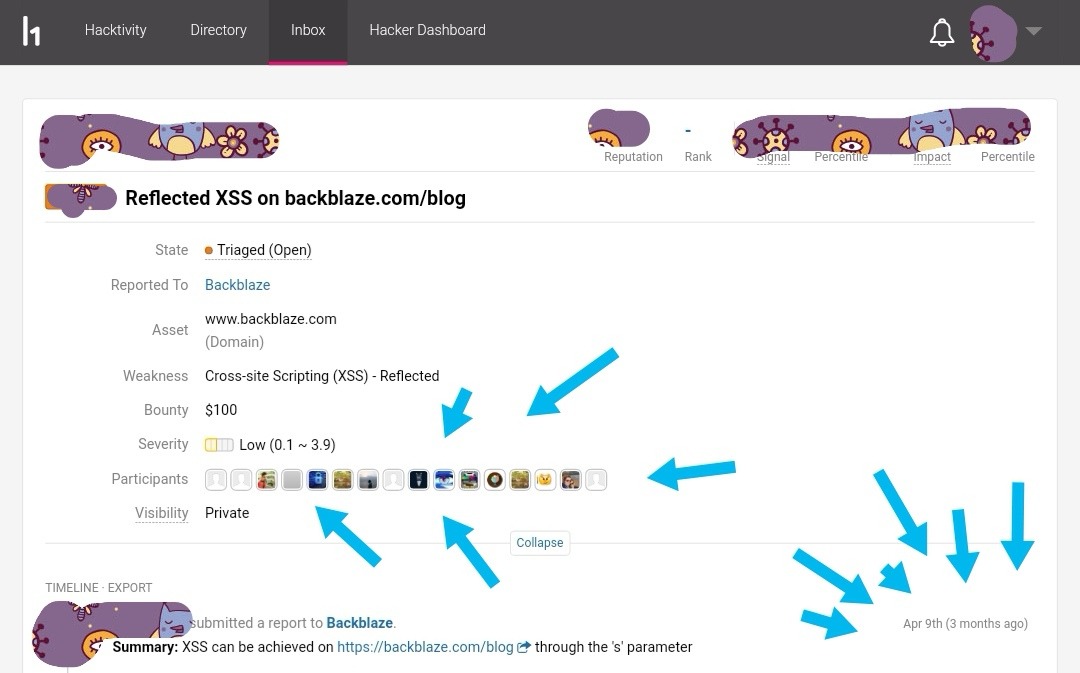Open the user account dropdown arrow

tap(1034, 31)
